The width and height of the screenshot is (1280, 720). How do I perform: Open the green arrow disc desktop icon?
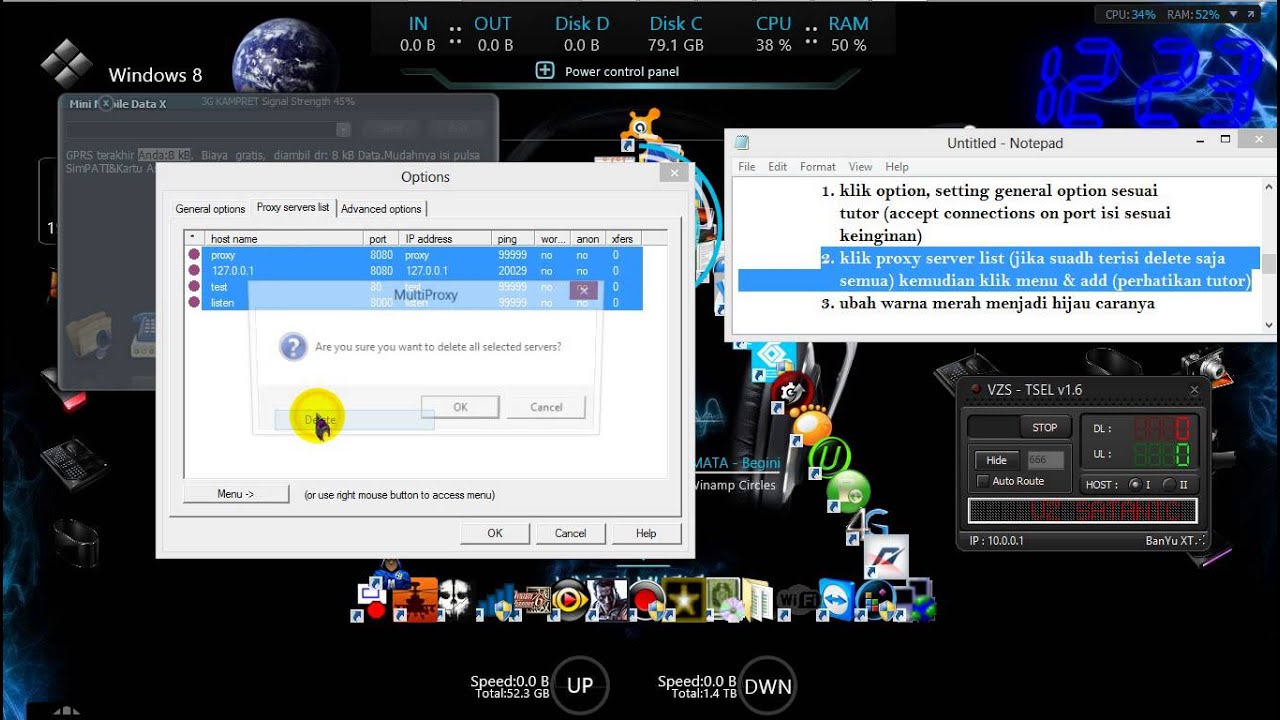[848, 492]
